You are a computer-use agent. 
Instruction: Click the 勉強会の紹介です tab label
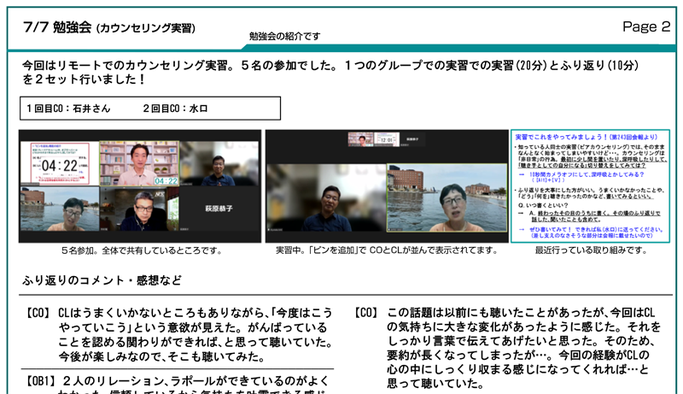pyautogui.click(x=284, y=36)
